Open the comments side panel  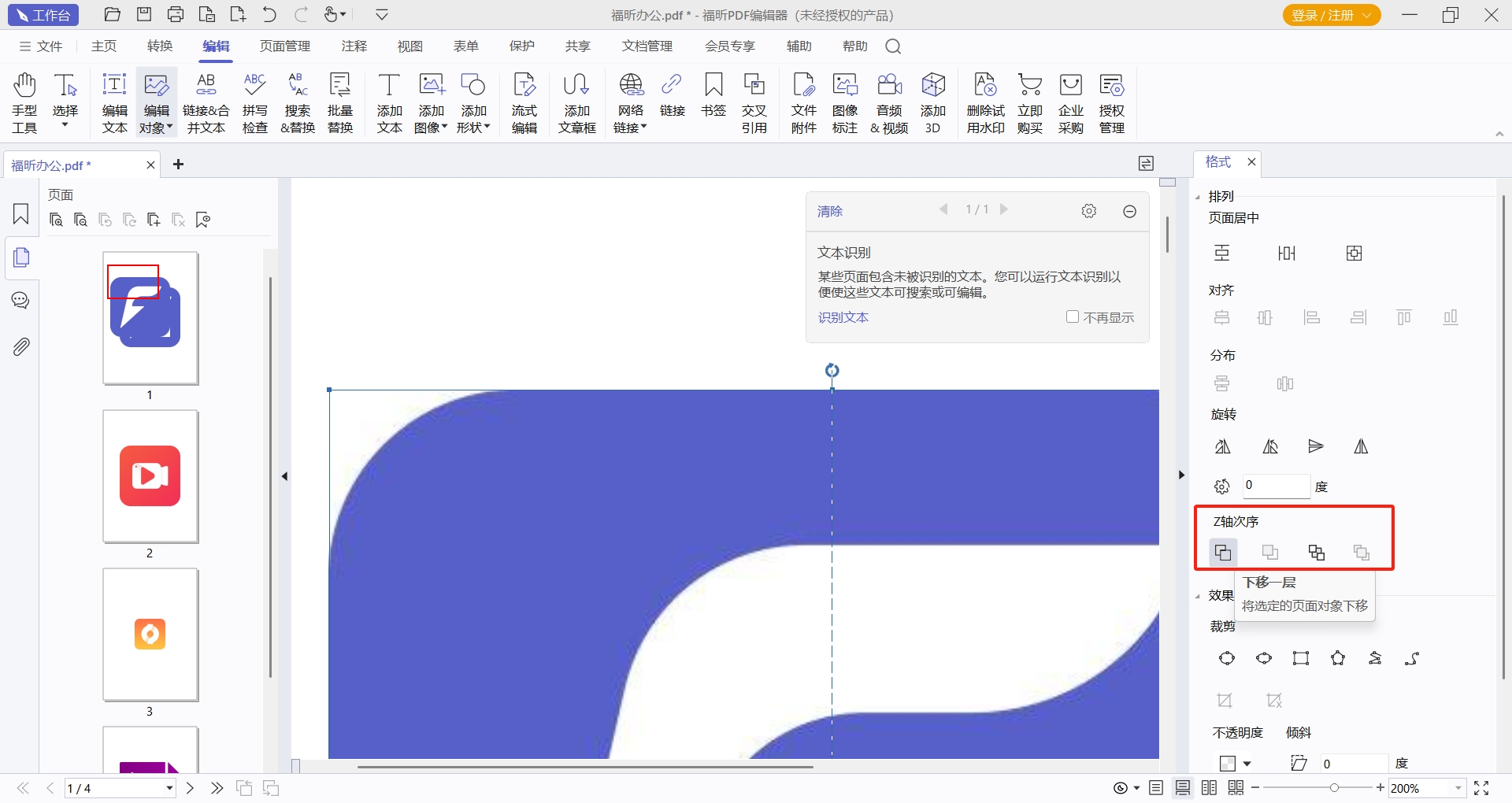click(x=21, y=301)
